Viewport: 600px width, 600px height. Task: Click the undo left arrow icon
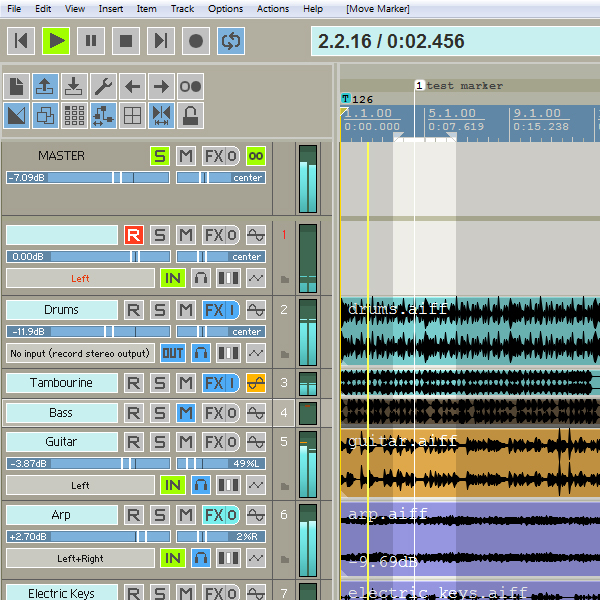coord(132,86)
